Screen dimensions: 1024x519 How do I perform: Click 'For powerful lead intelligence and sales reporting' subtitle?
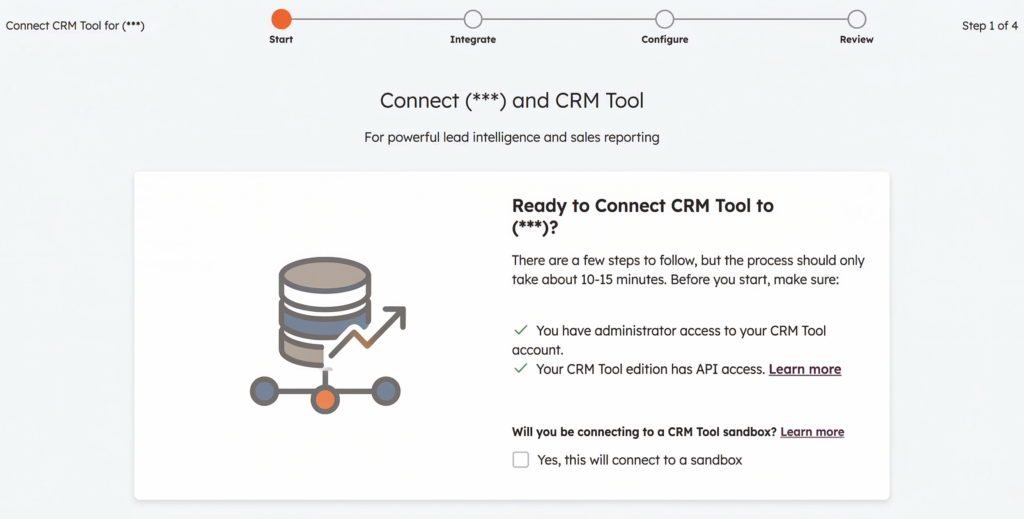[512, 137]
